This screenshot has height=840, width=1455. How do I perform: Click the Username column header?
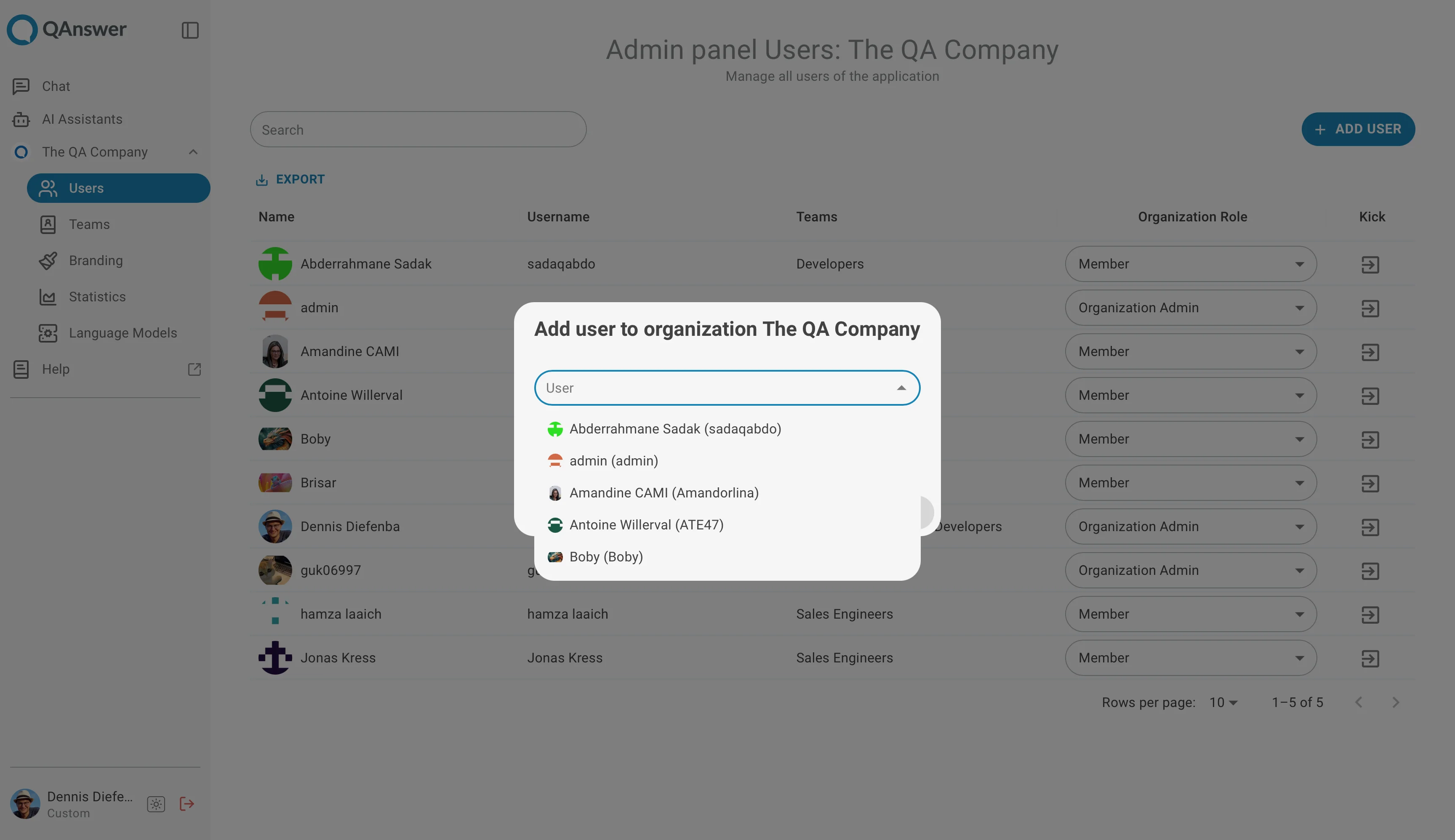(x=558, y=217)
